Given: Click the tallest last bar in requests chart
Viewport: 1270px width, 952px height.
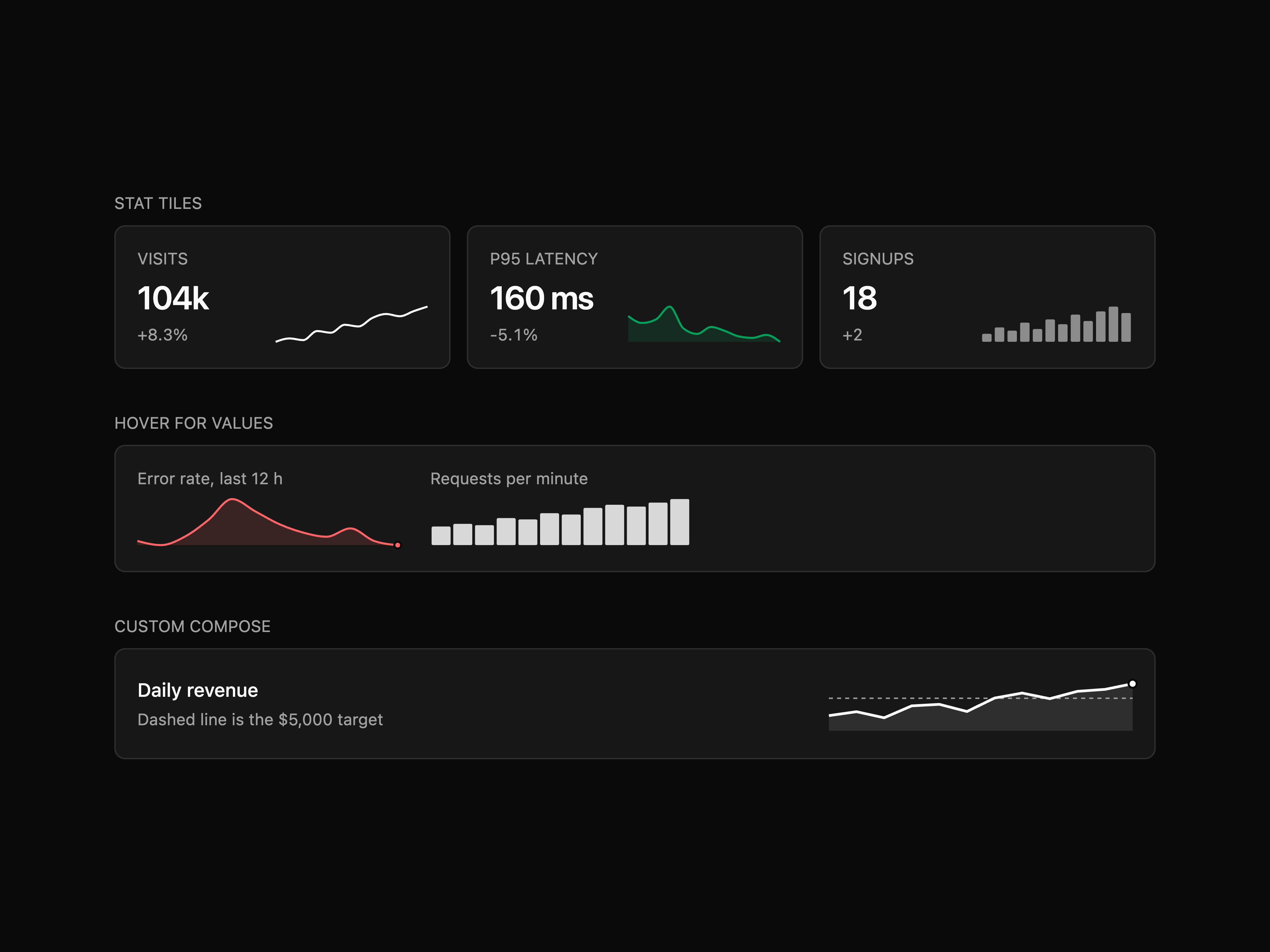Looking at the screenshot, I should coord(679,522).
